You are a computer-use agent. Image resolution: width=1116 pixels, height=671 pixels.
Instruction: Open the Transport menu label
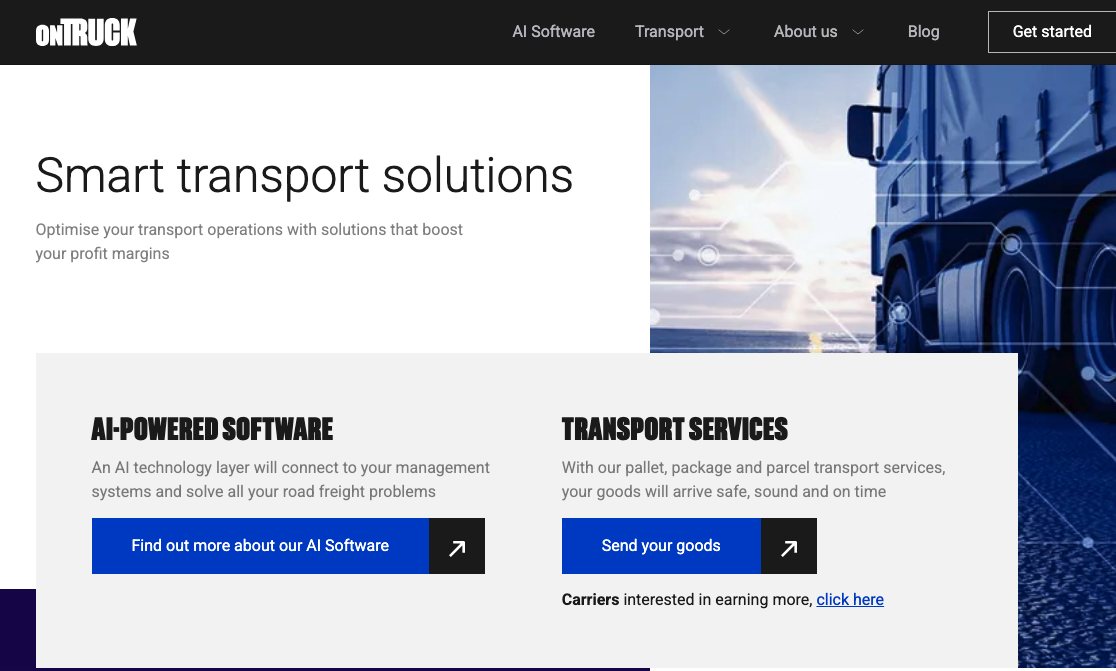669,32
